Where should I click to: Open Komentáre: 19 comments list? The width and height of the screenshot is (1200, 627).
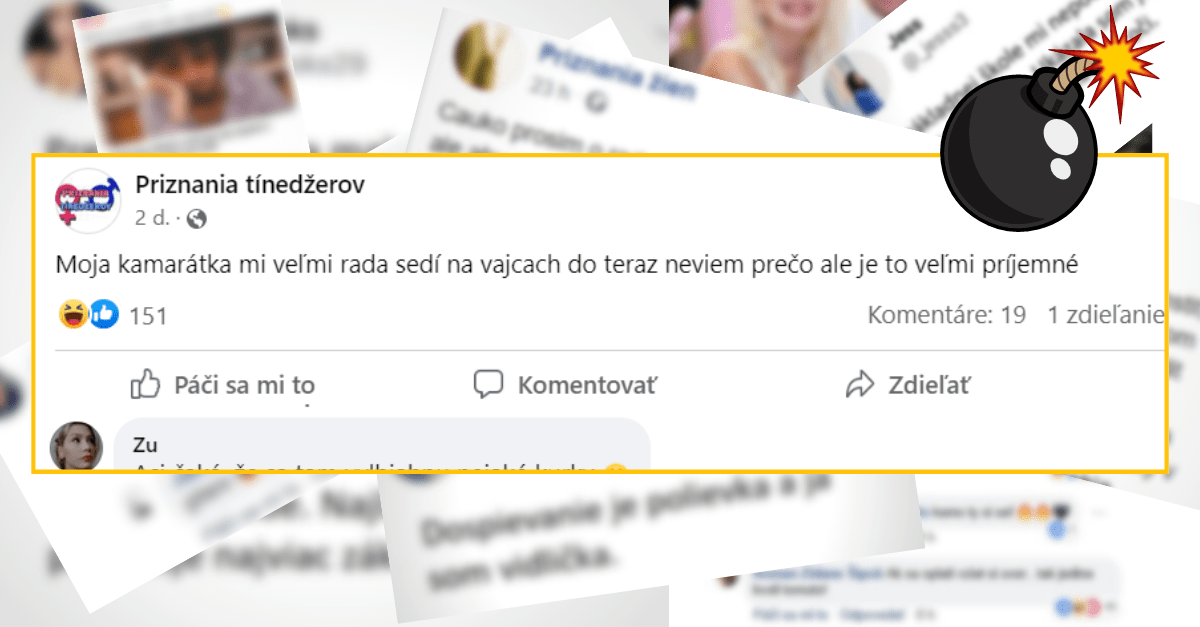[x=946, y=315]
